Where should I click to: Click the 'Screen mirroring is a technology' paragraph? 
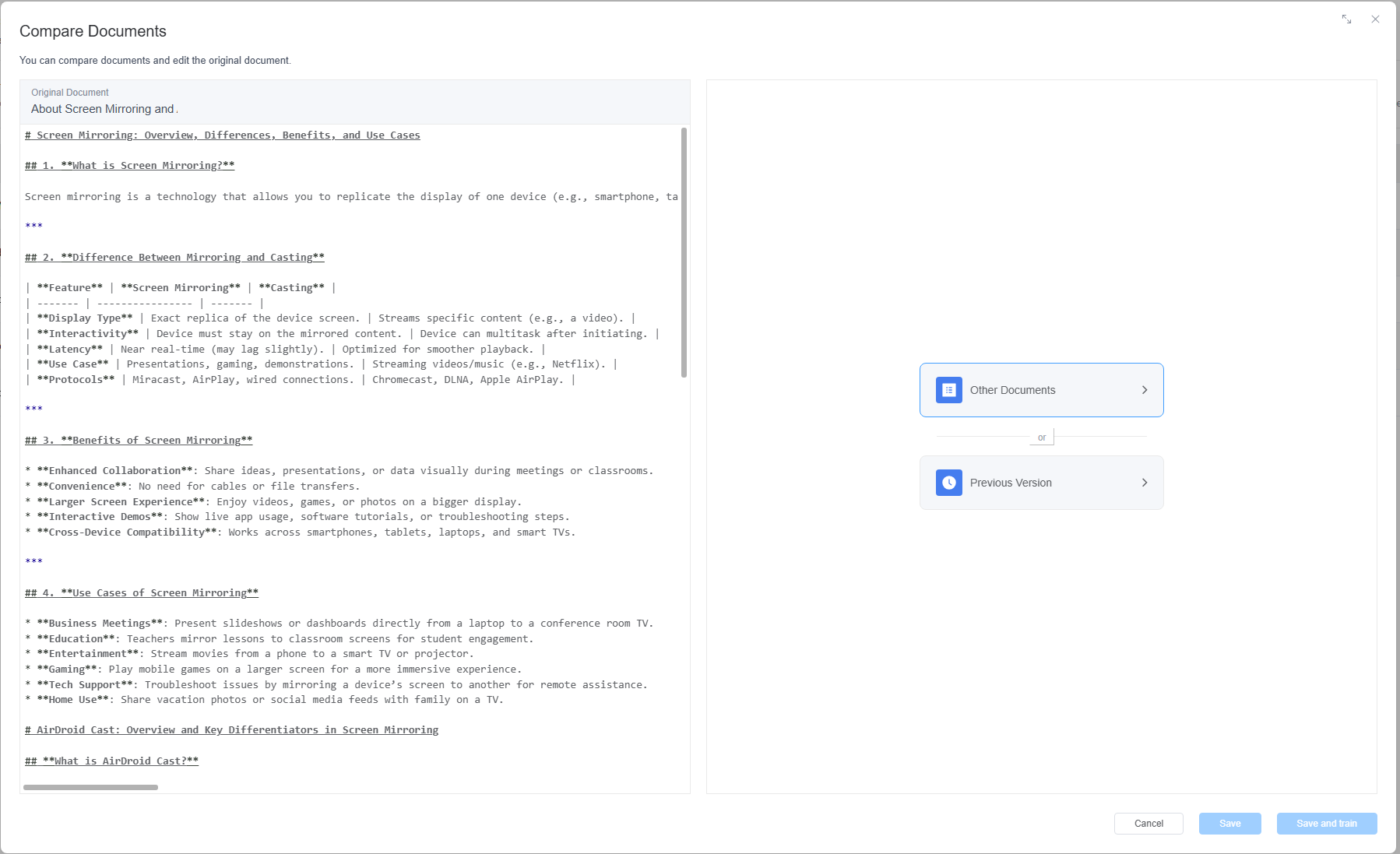tap(351, 197)
